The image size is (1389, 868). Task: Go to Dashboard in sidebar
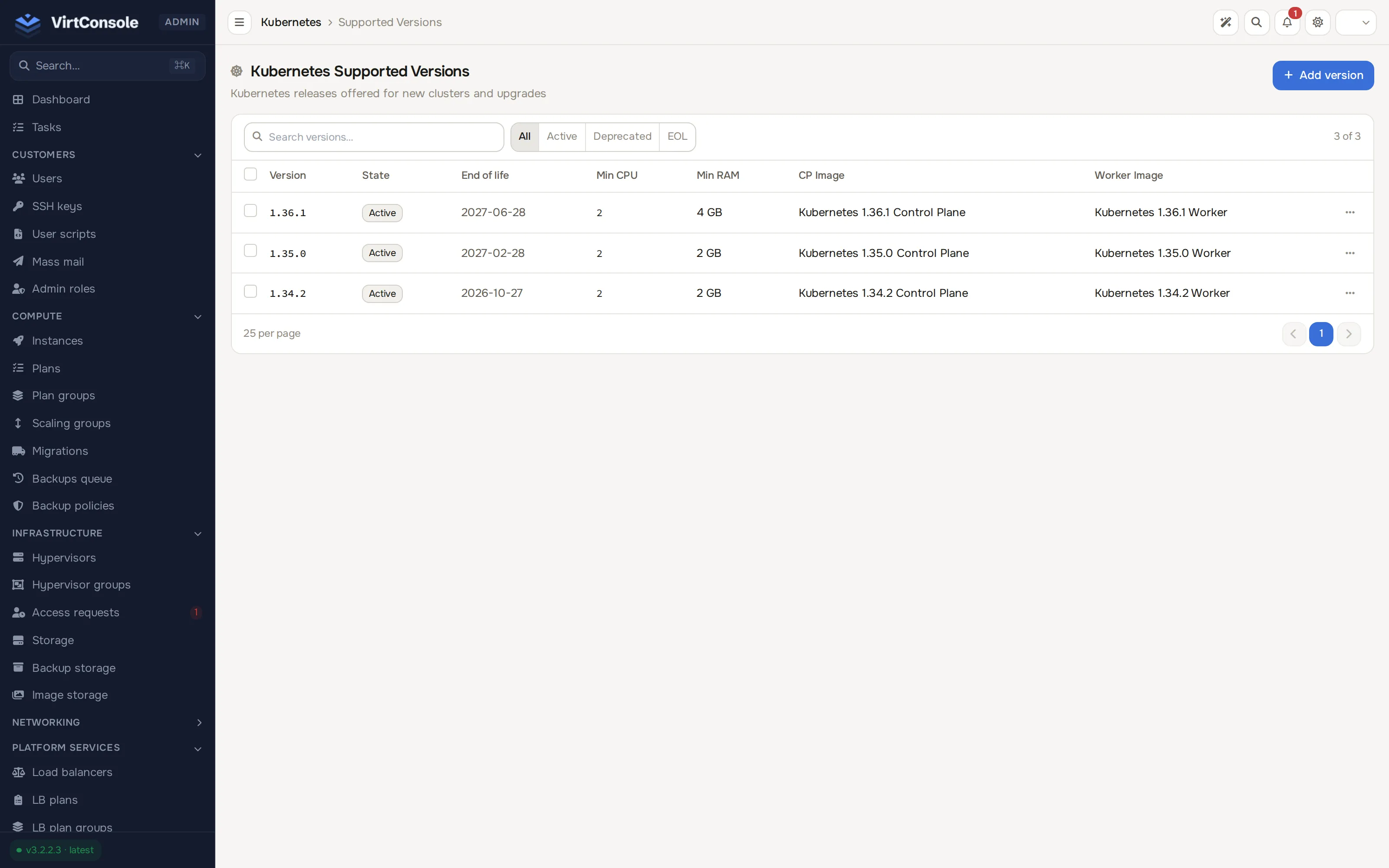[107, 99]
